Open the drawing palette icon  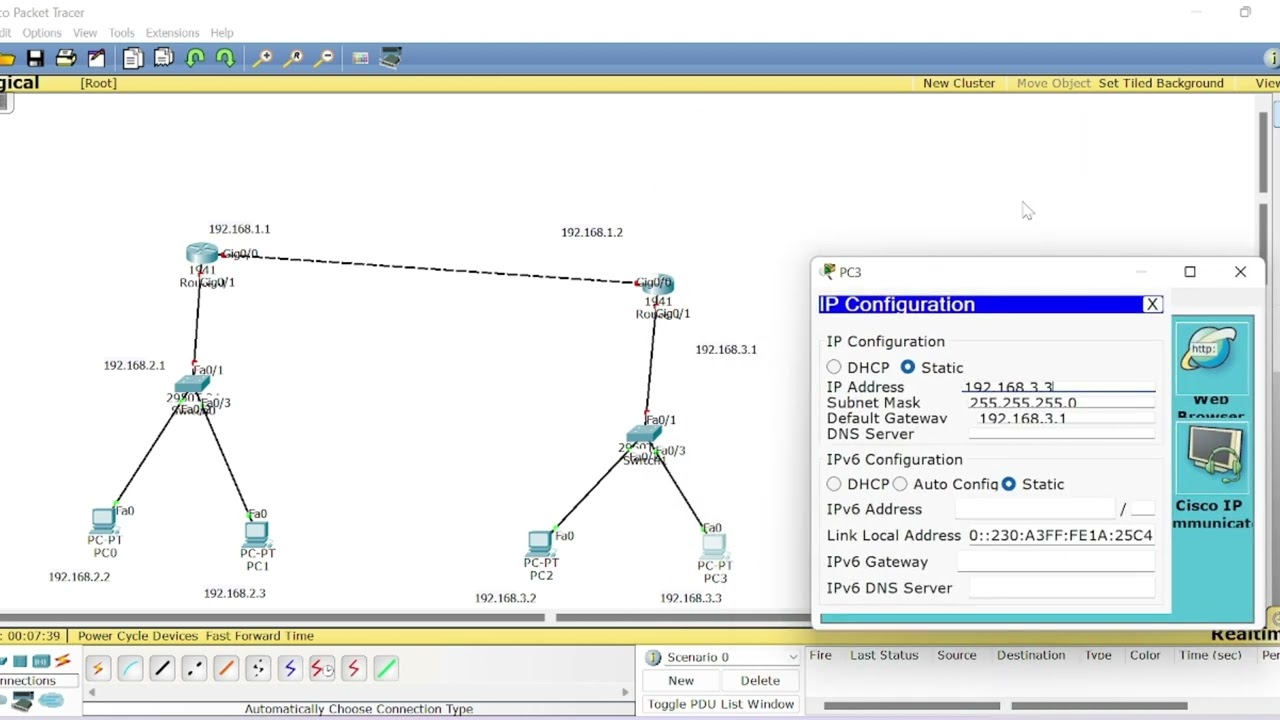[360, 59]
